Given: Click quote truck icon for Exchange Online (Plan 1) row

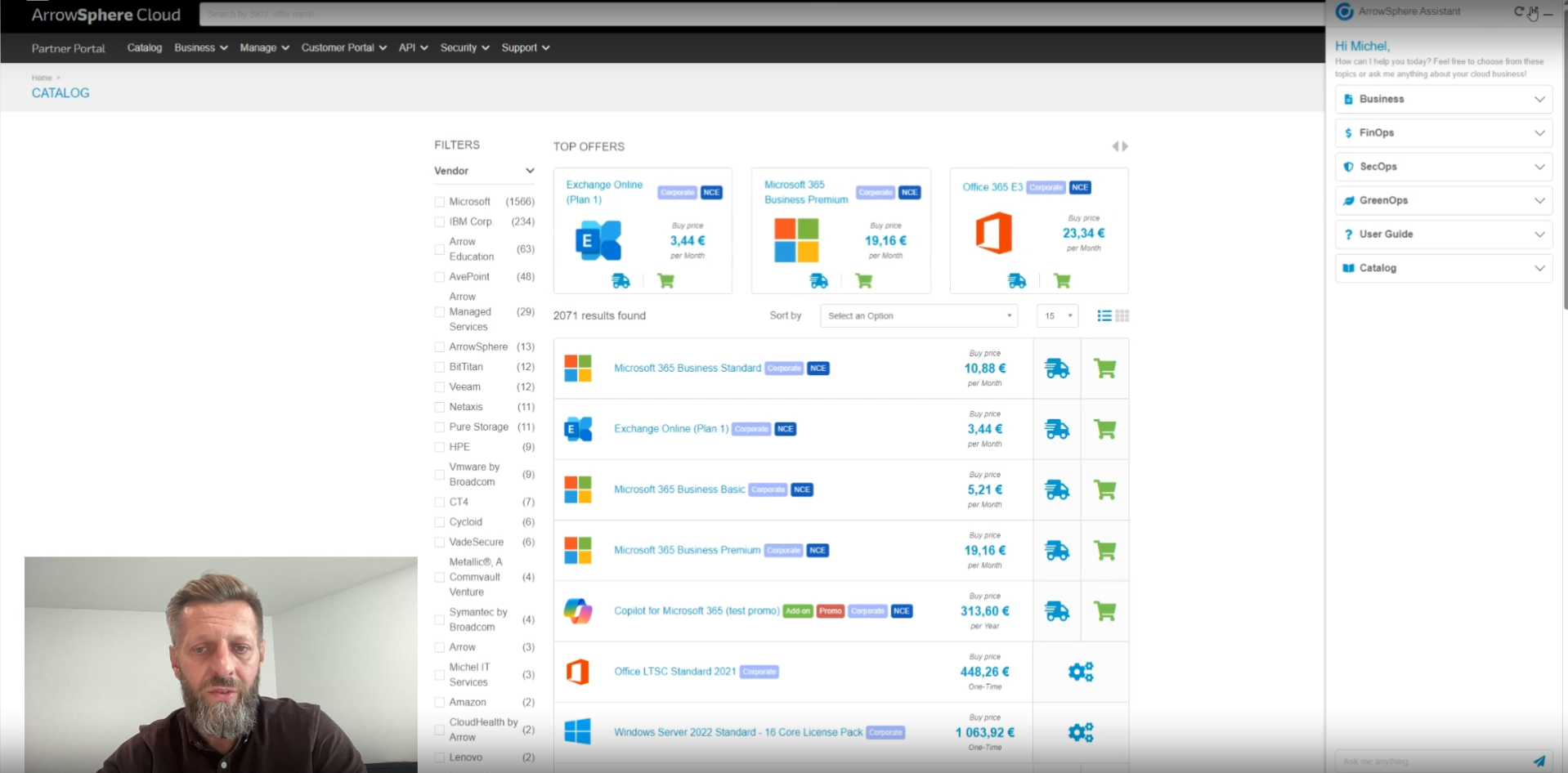Looking at the screenshot, I should point(1056,429).
